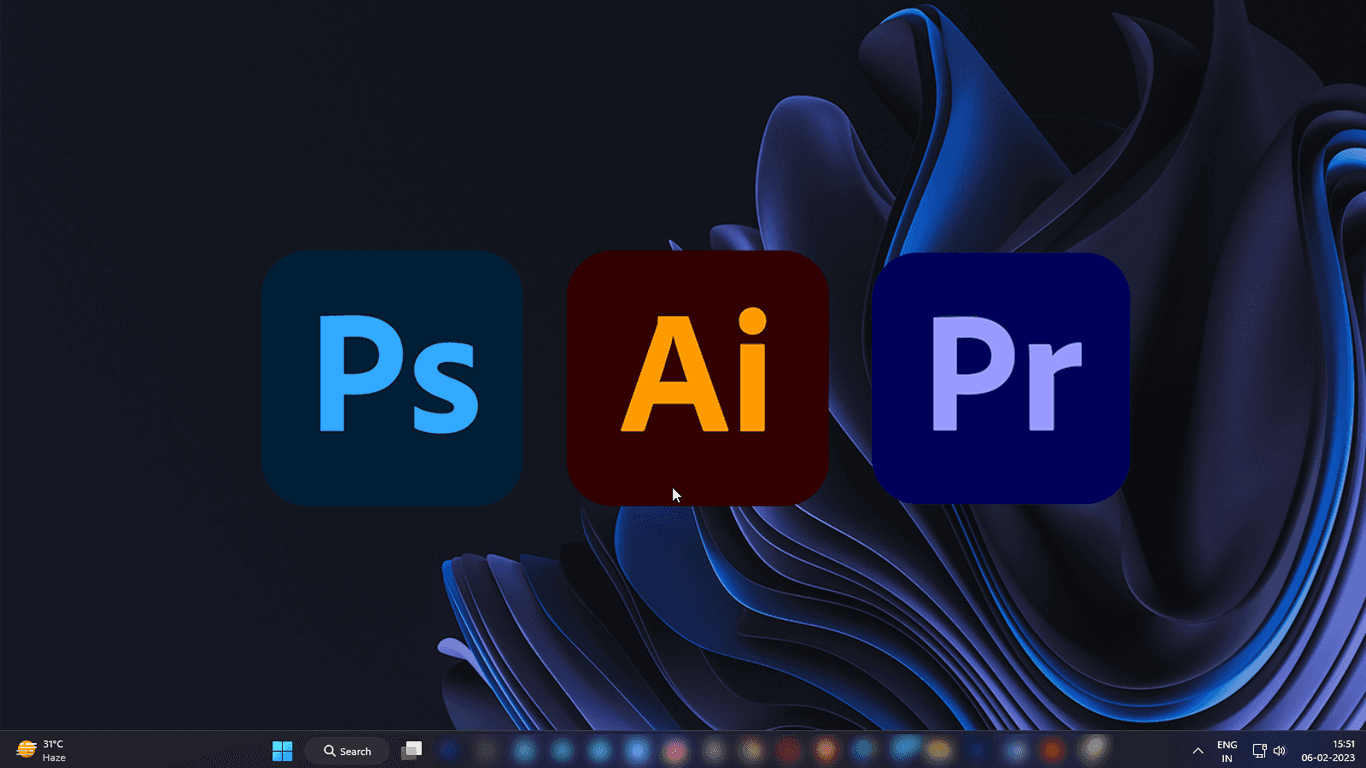Open the volume speaker icon
1366x768 pixels.
click(1279, 751)
